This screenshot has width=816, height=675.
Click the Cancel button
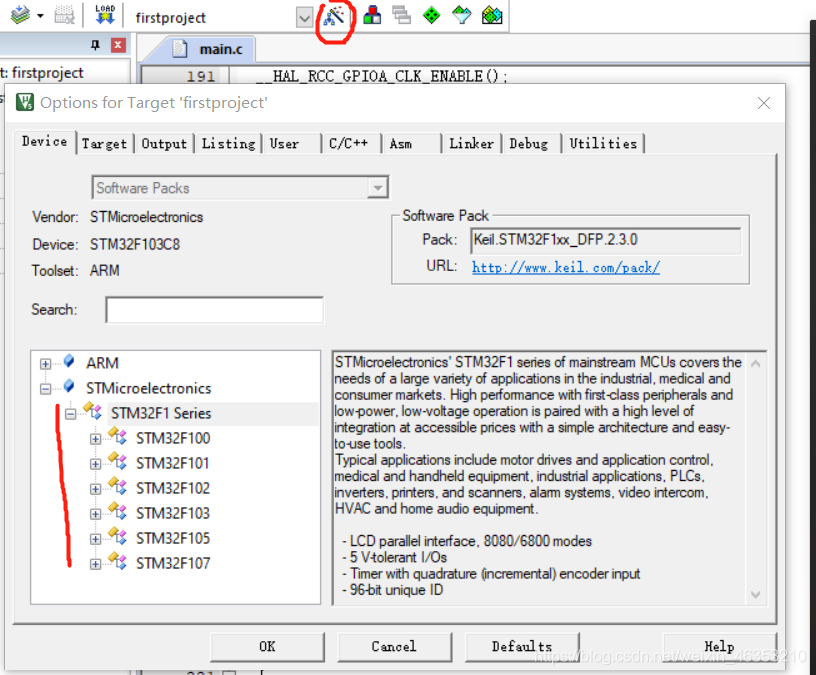[394, 646]
